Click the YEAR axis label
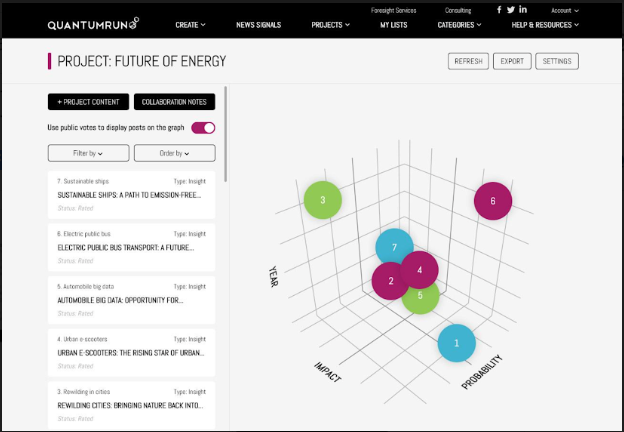Viewport: 624px width, 432px height. click(274, 276)
